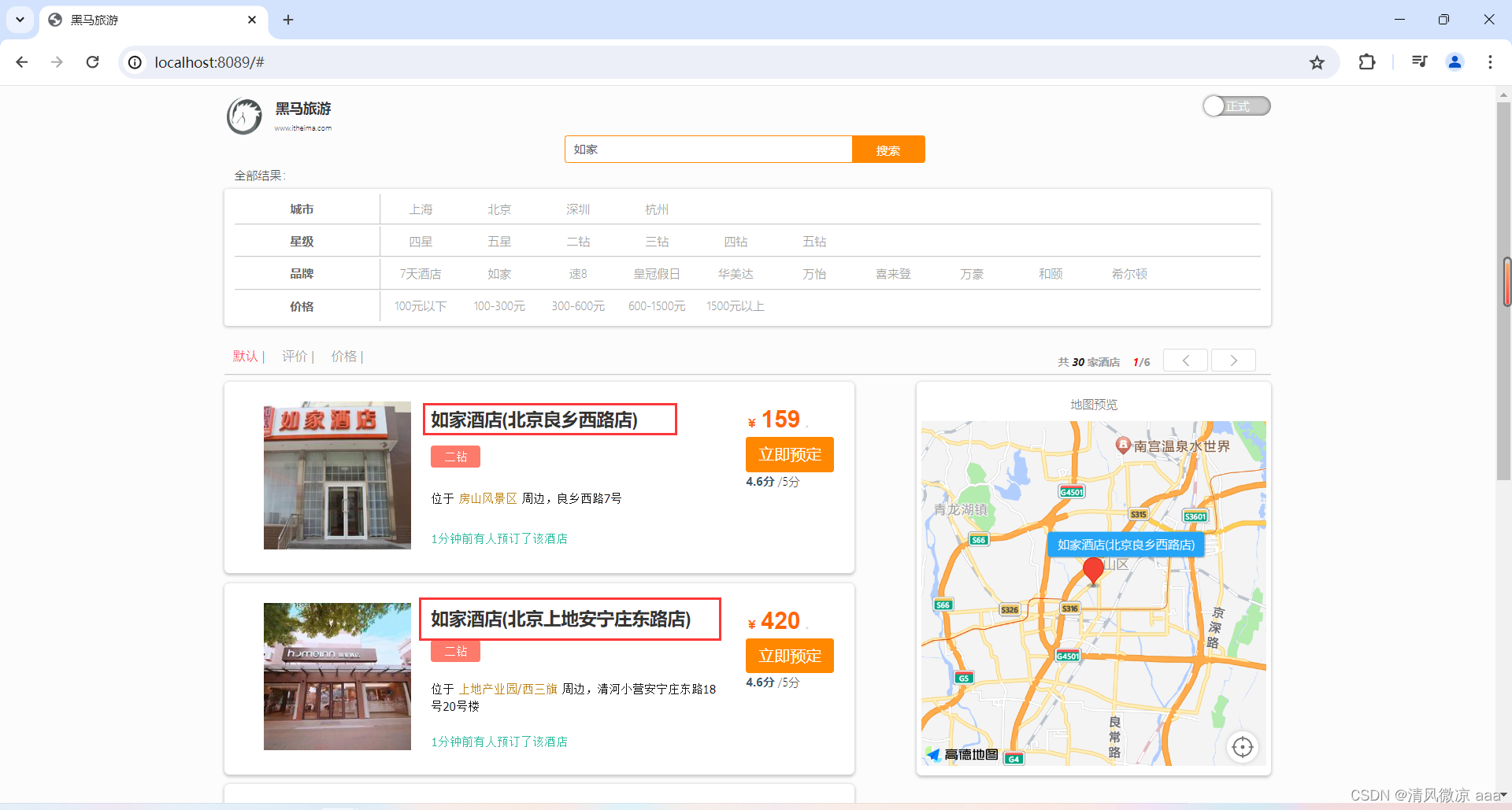Click 立即预定 for the ¥159 hotel
This screenshot has height=810, width=1512.
click(790, 455)
